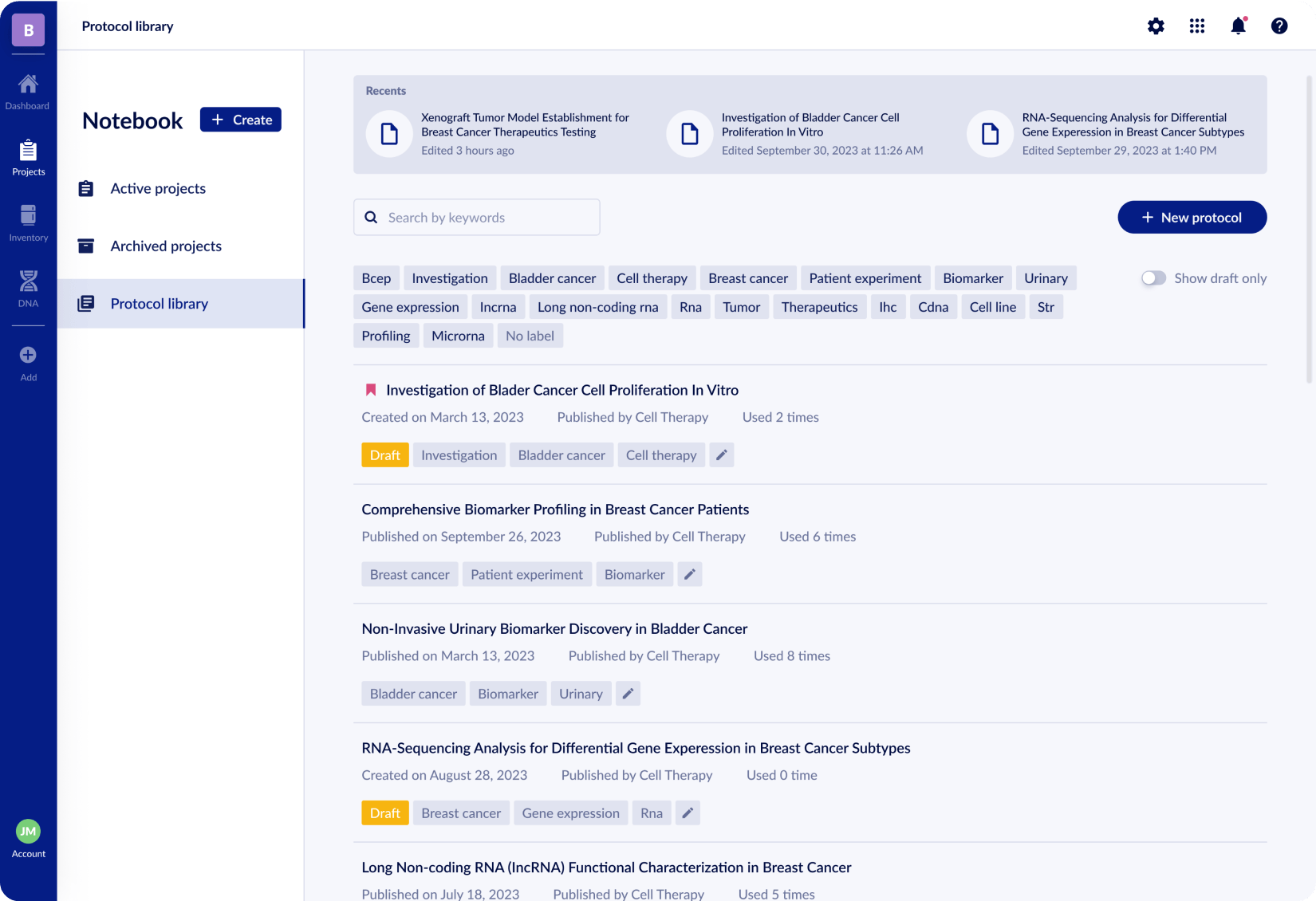1316x901 pixels.
Task: Click the Create button beside Notebook
Action: [x=240, y=120]
